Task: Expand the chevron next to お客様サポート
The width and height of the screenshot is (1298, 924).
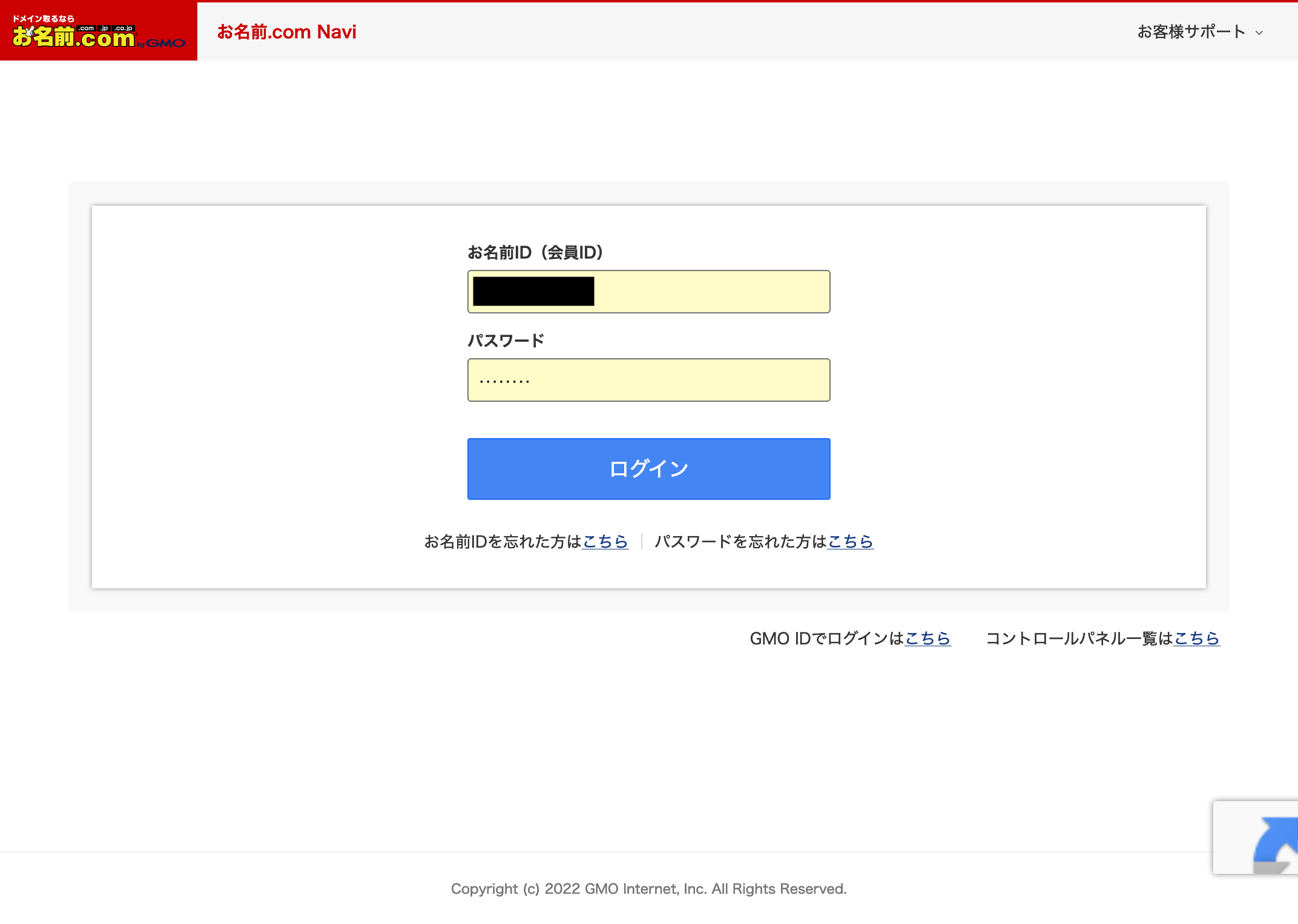Action: pyautogui.click(x=1259, y=33)
